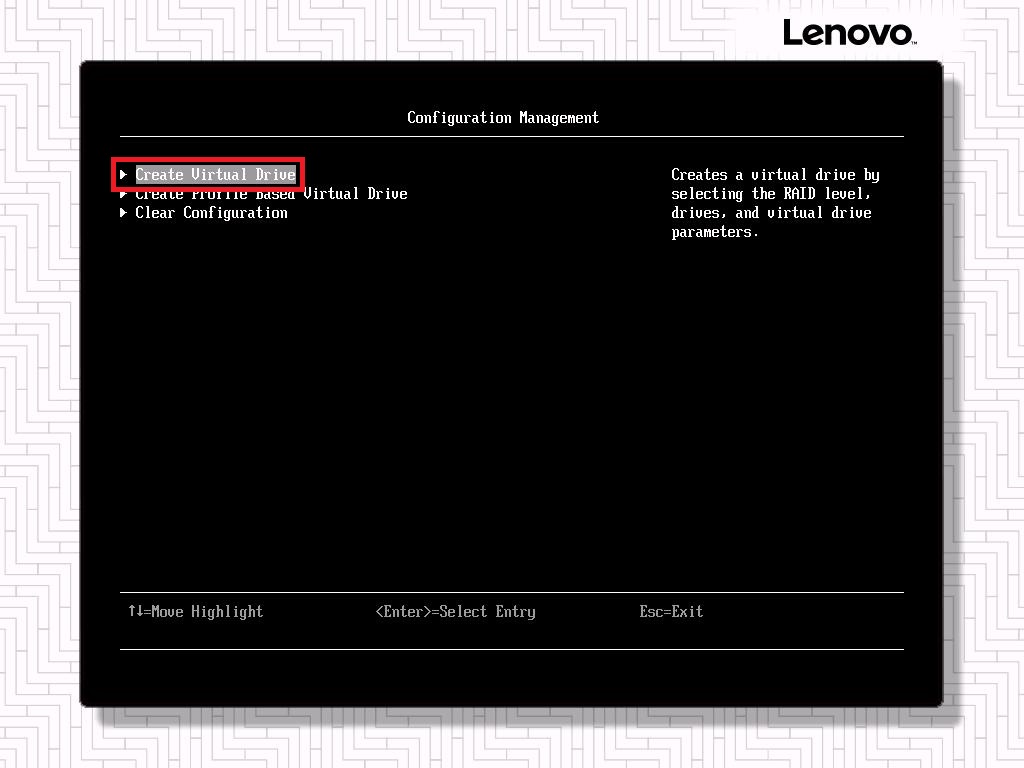1024x768 pixels.
Task: Click the triangle before Clear Configuration
Action: click(123, 213)
